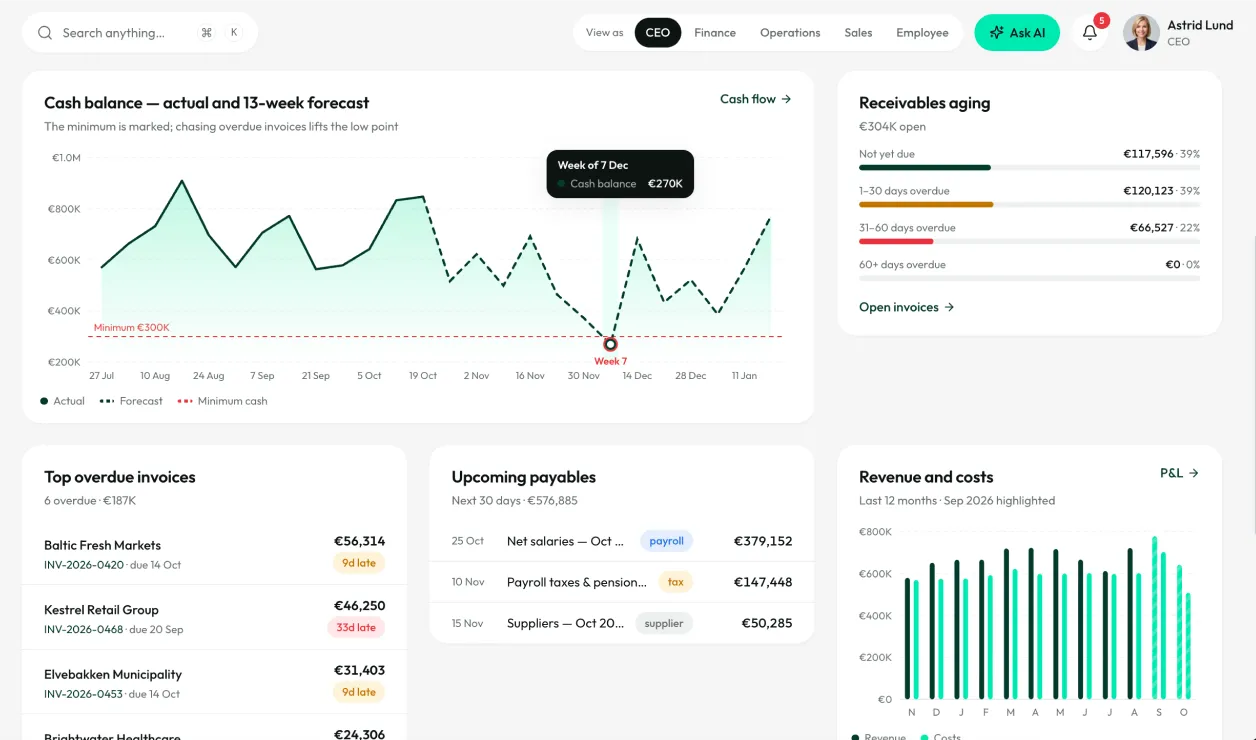Click the Upcoming payables heading
The width and height of the screenshot is (1256, 740).
[523, 477]
